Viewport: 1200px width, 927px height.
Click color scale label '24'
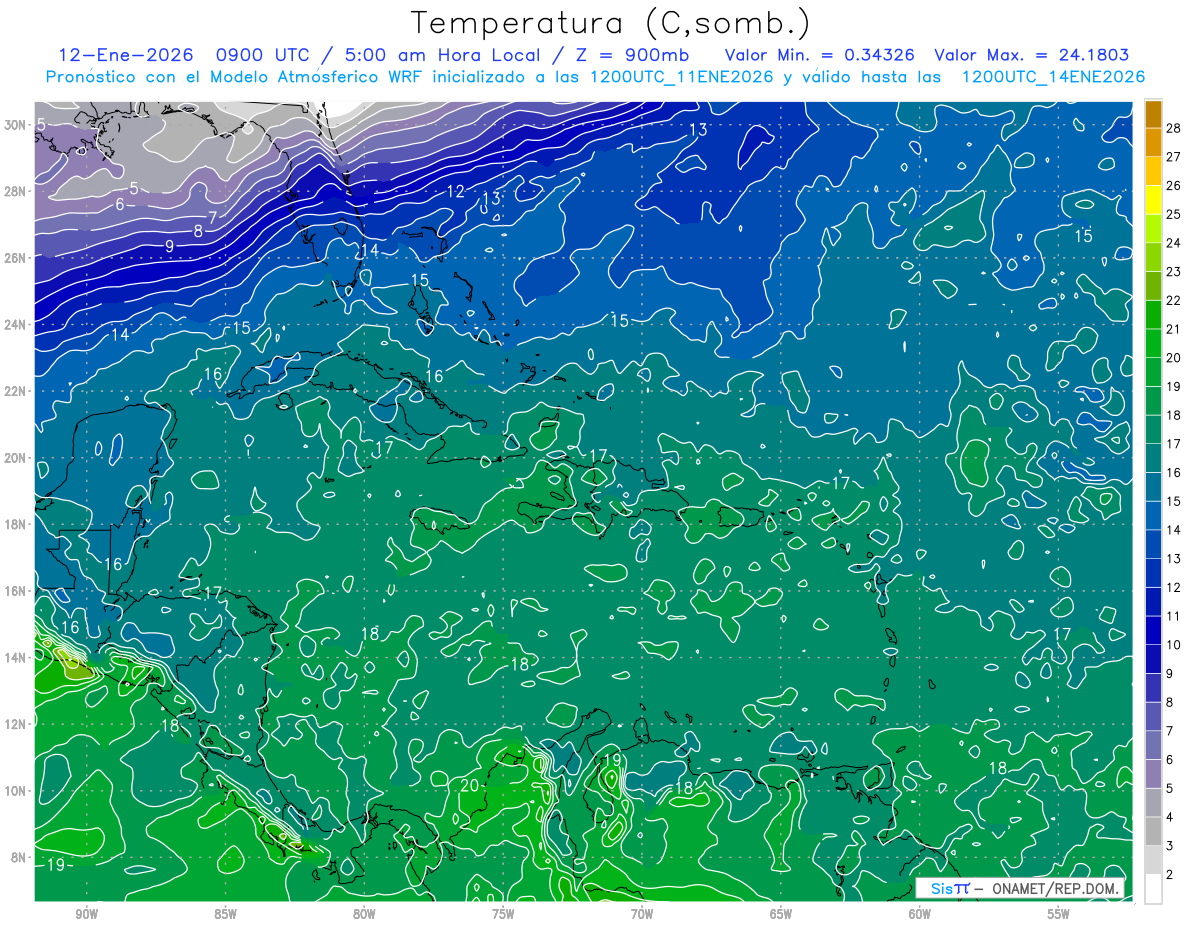(1173, 243)
